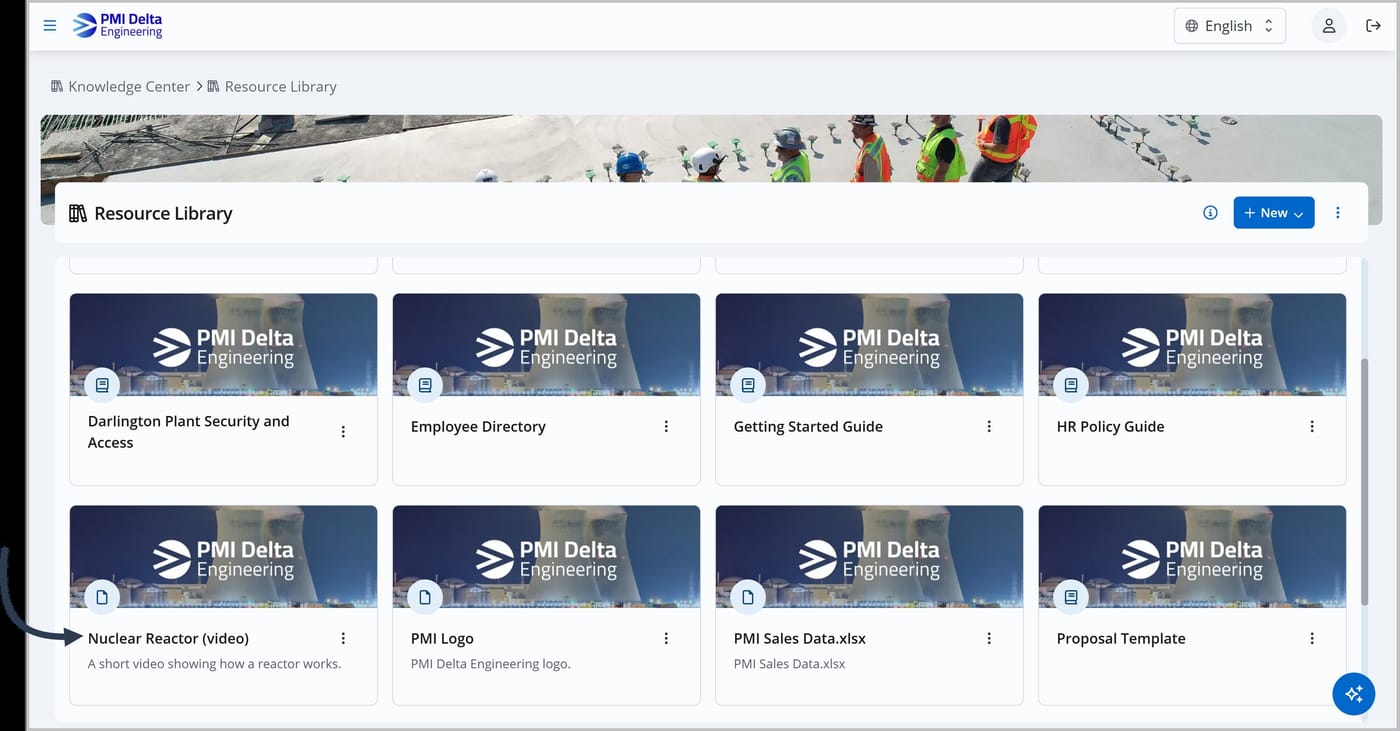Open the Getting Started Guide title
The height and width of the screenshot is (731, 1400).
coord(808,426)
